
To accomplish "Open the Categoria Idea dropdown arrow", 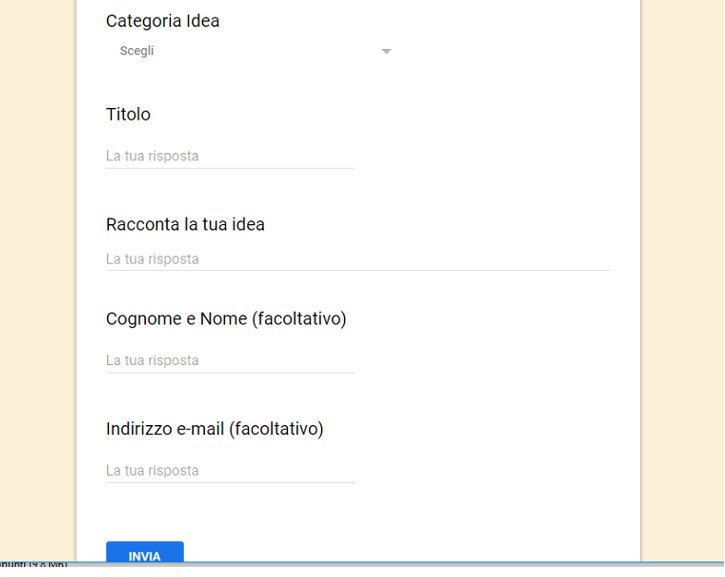I will click(386, 52).
